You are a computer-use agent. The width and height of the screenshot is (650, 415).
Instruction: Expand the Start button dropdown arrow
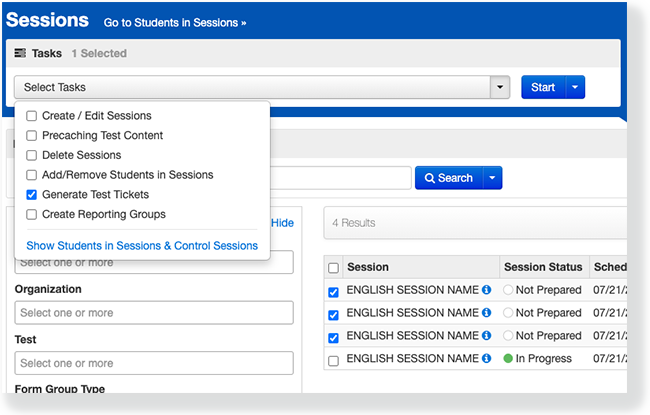(x=575, y=88)
